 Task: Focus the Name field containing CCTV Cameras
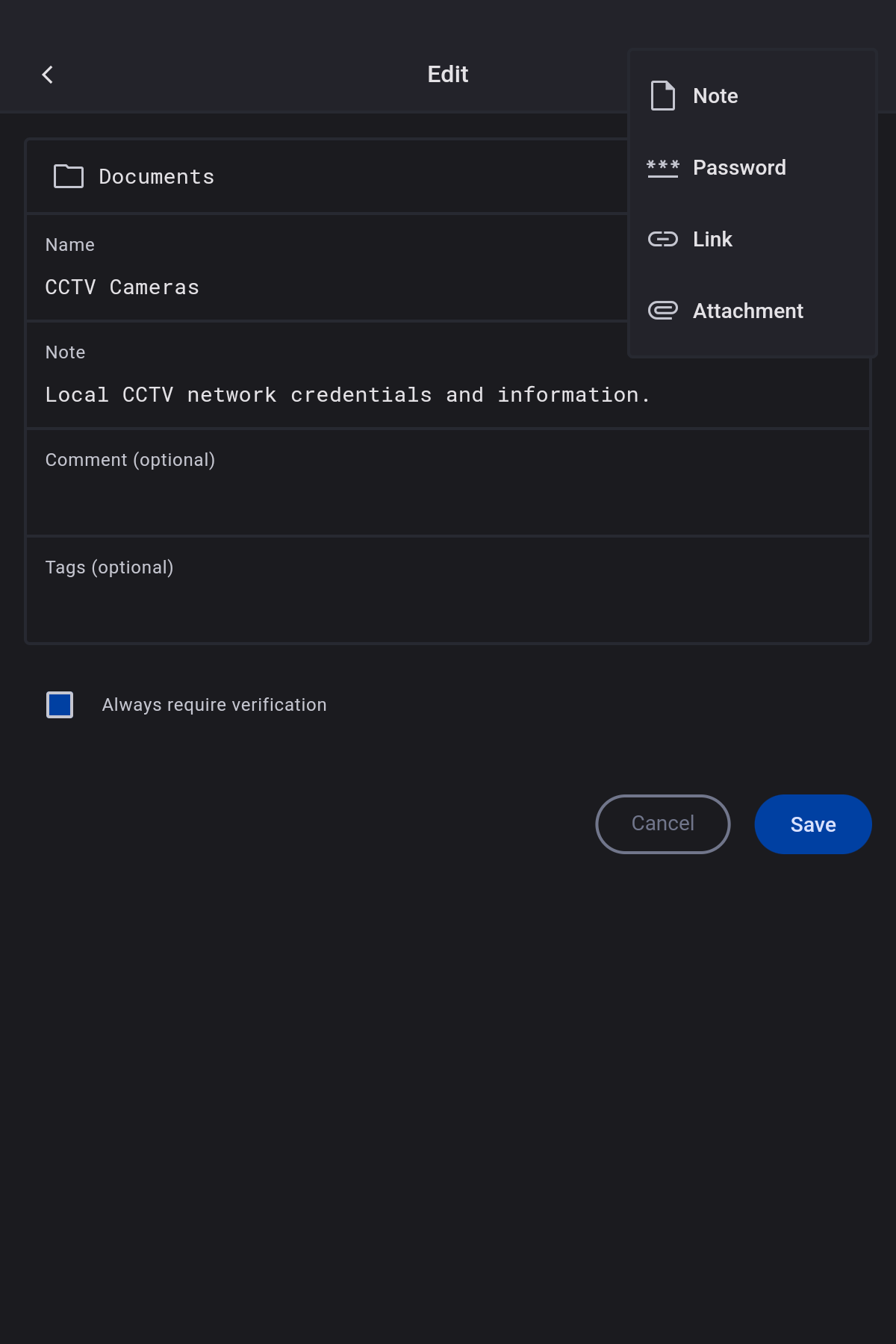pyautogui.click(x=299, y=287)
